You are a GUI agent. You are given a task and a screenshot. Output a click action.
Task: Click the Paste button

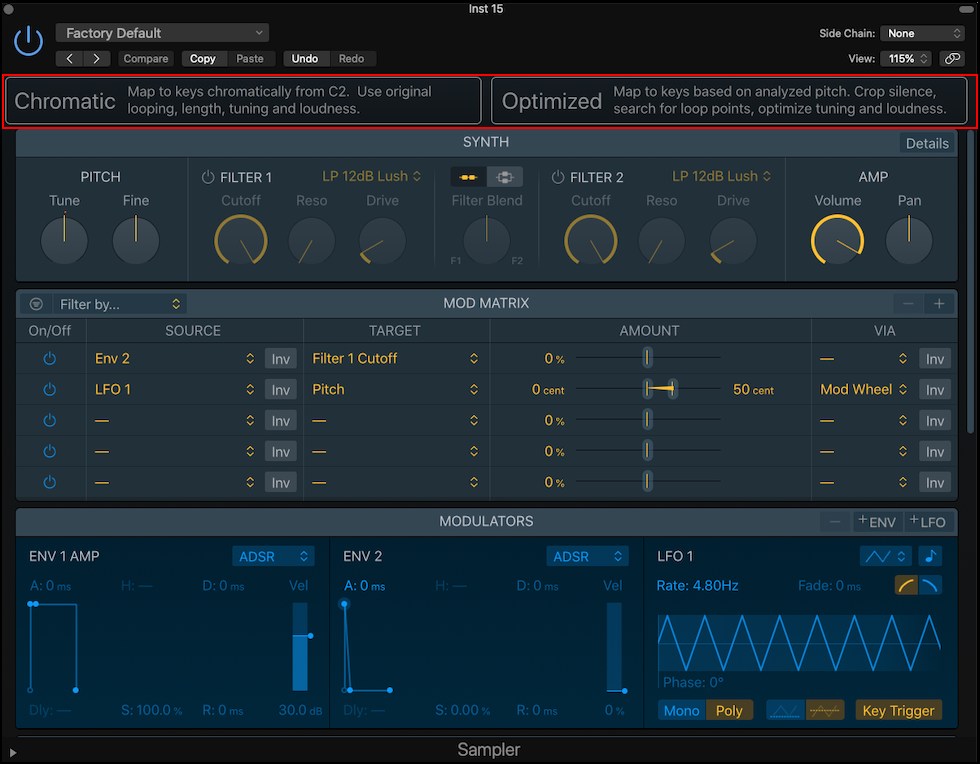pos(250,59)
